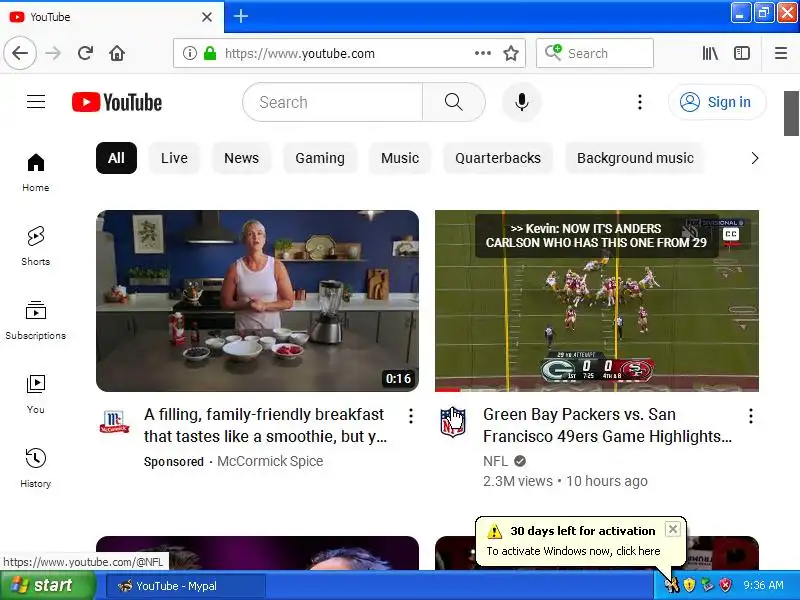
Task: Open options menu for McCormick ad
Action: [x=411, y=416]
